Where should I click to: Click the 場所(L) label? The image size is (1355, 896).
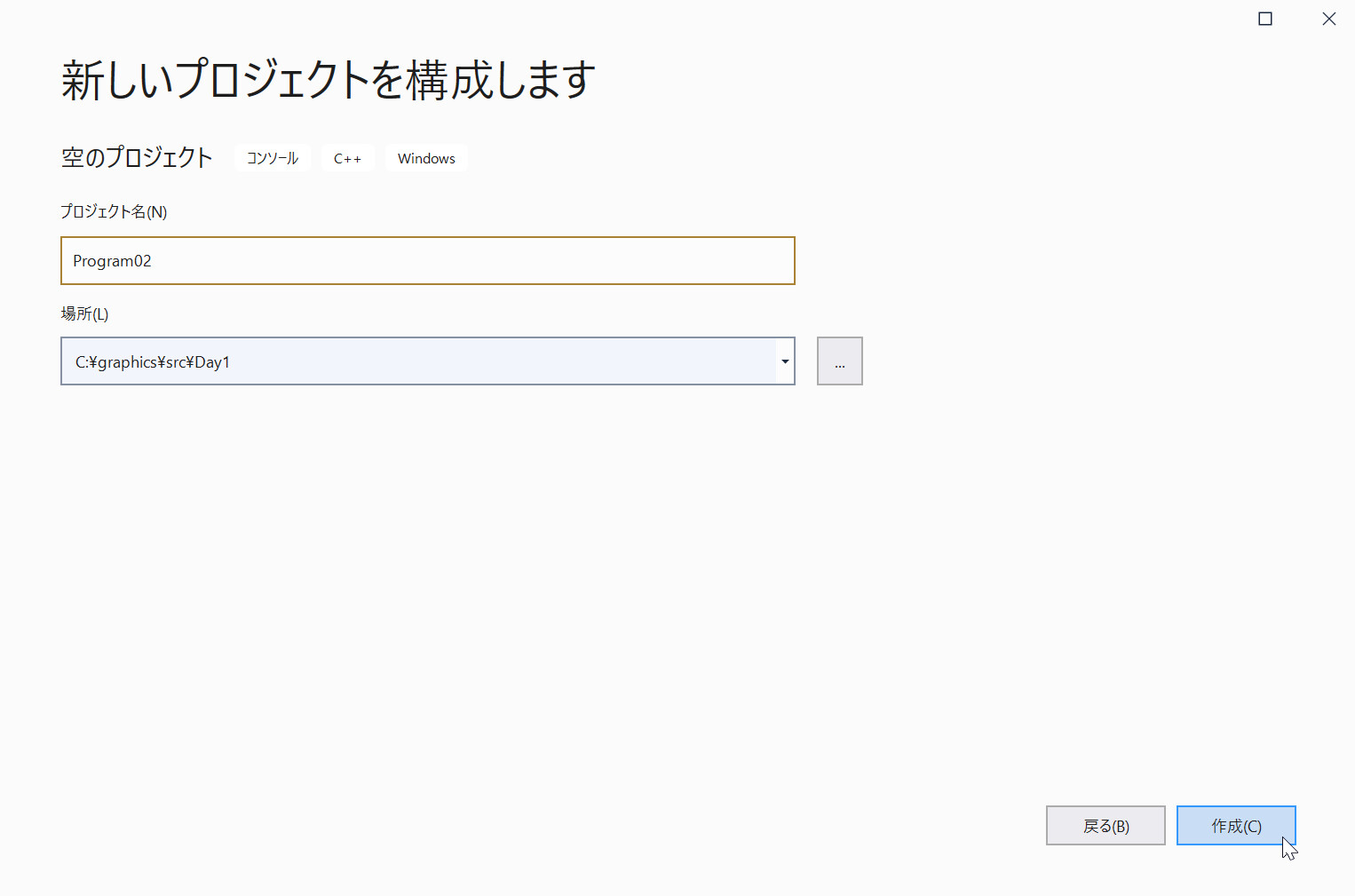[x=84, y=313]
